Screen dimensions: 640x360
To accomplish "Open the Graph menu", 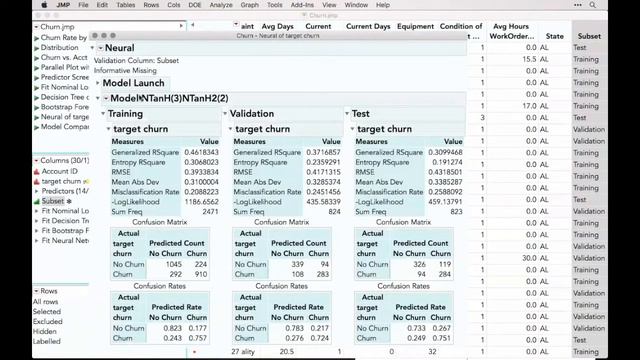I will 249,5.
